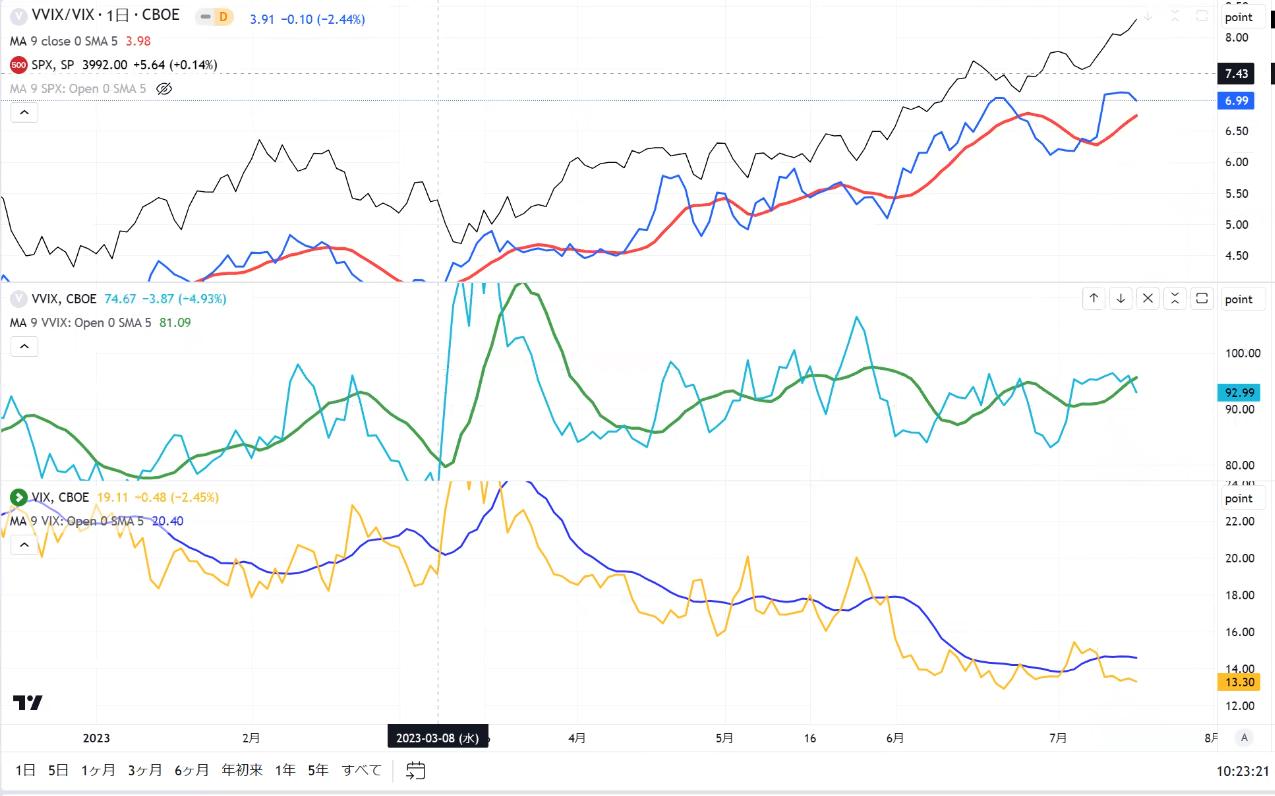Viewport: 1275px width, 796px height.
Task: Select the 1日 time range
Action: point(26,770)
